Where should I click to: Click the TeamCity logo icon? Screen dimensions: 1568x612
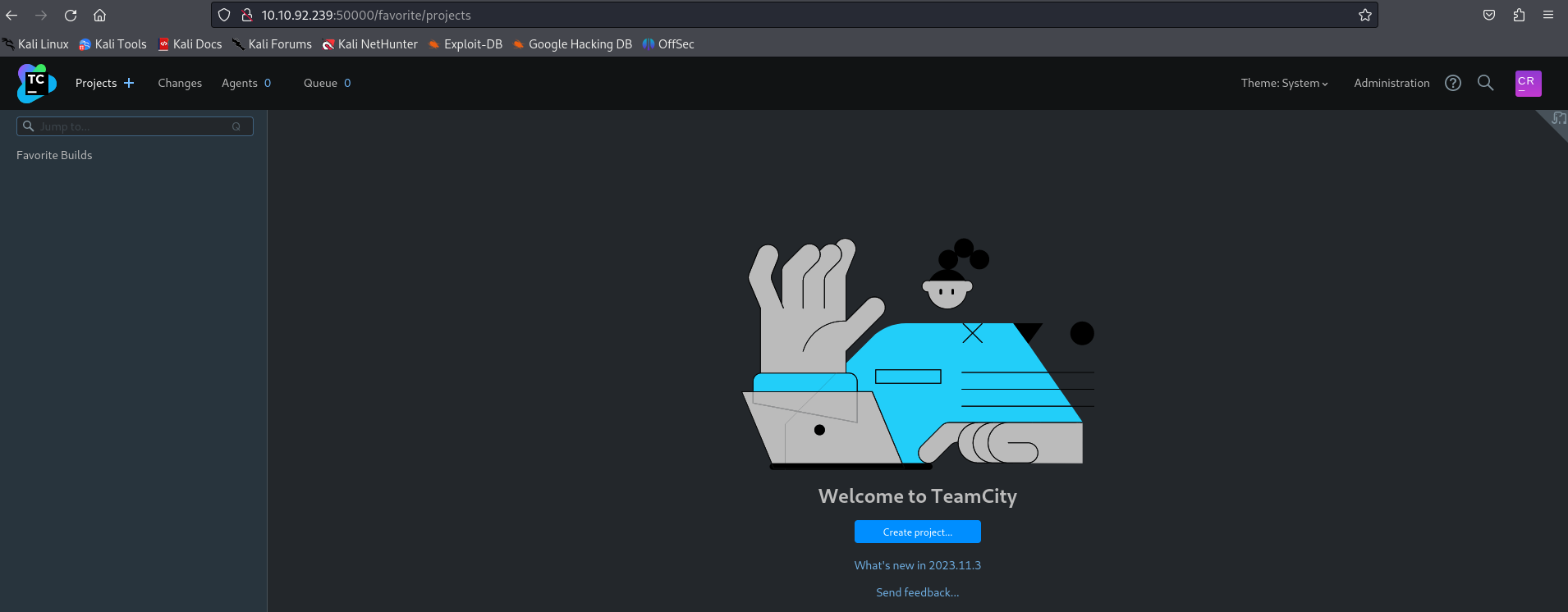[x=37, y=83]
